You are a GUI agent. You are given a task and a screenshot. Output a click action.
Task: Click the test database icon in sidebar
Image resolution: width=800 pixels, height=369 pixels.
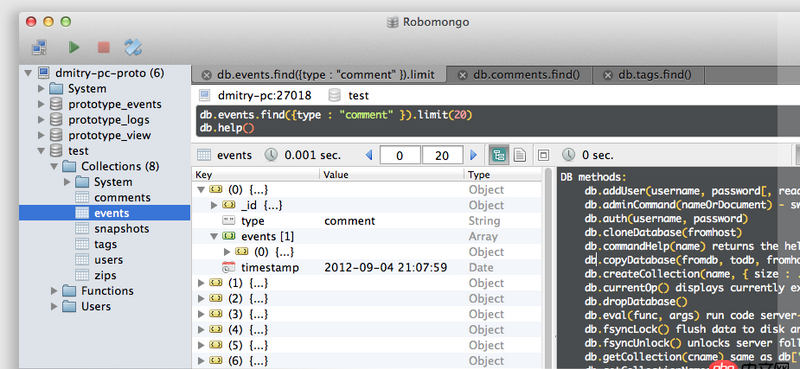click(56, 151)
